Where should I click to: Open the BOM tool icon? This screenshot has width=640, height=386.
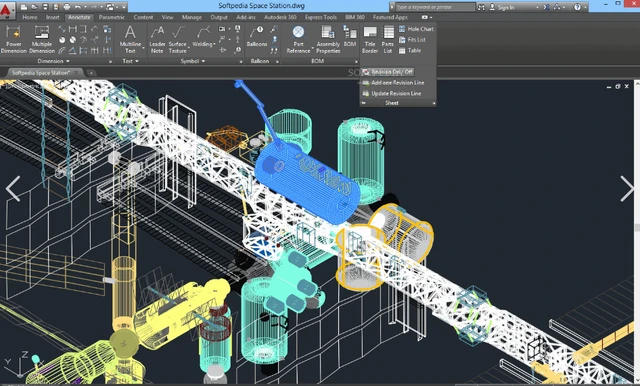pos(350,36)
